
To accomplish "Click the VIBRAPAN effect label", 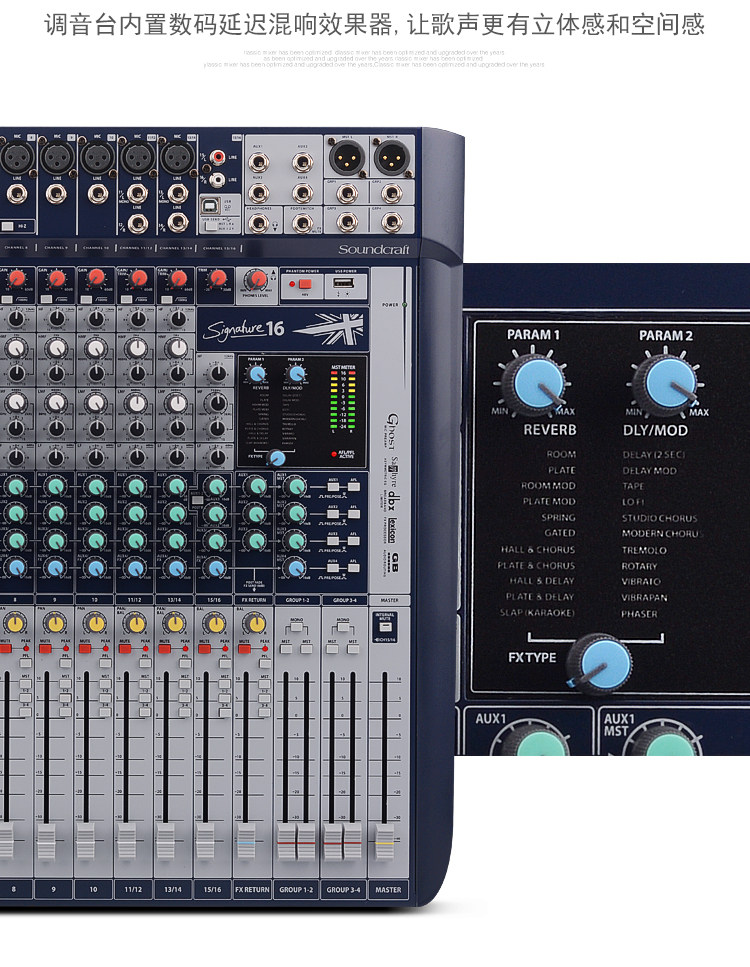I will 644,598.
